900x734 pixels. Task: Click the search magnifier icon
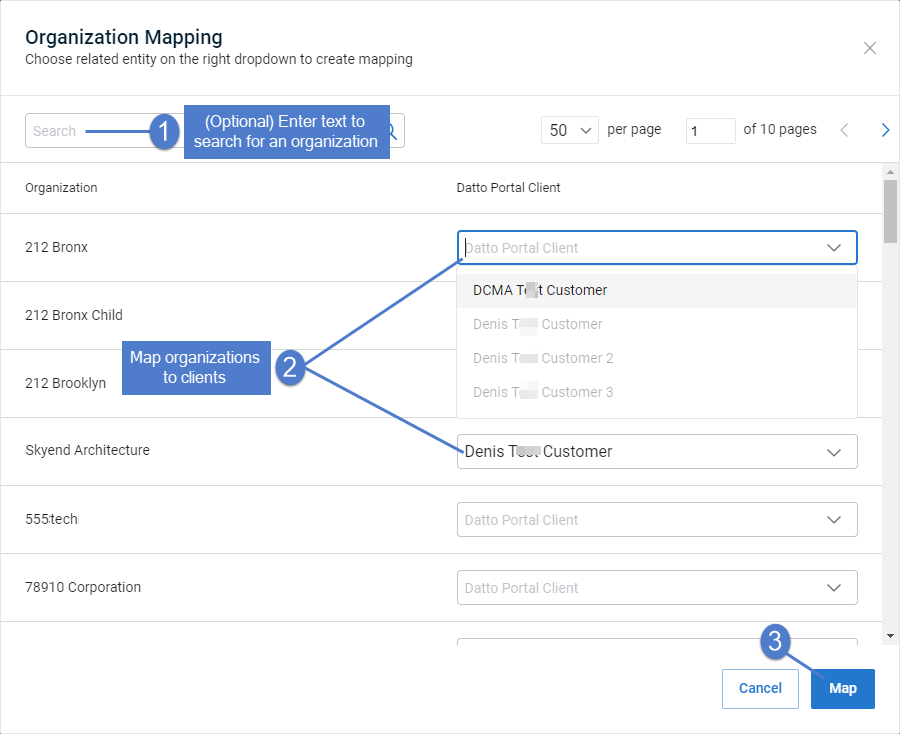coord(393,131)
